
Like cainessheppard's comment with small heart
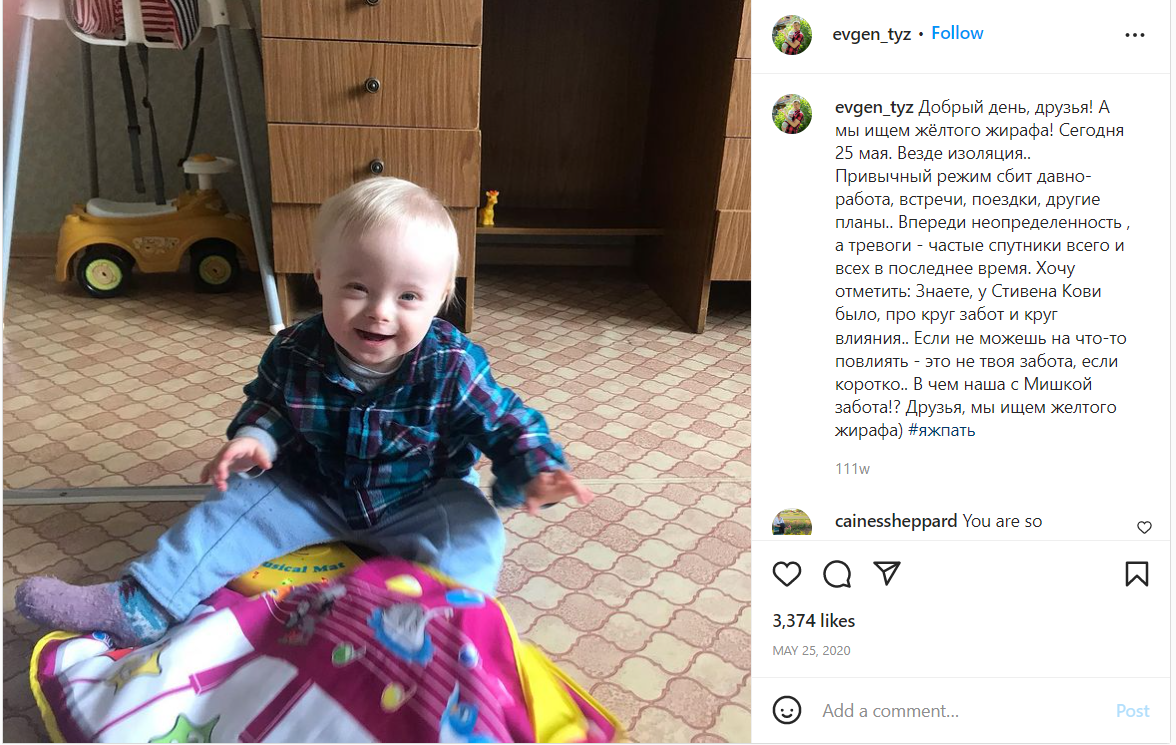pos(1144,527)
